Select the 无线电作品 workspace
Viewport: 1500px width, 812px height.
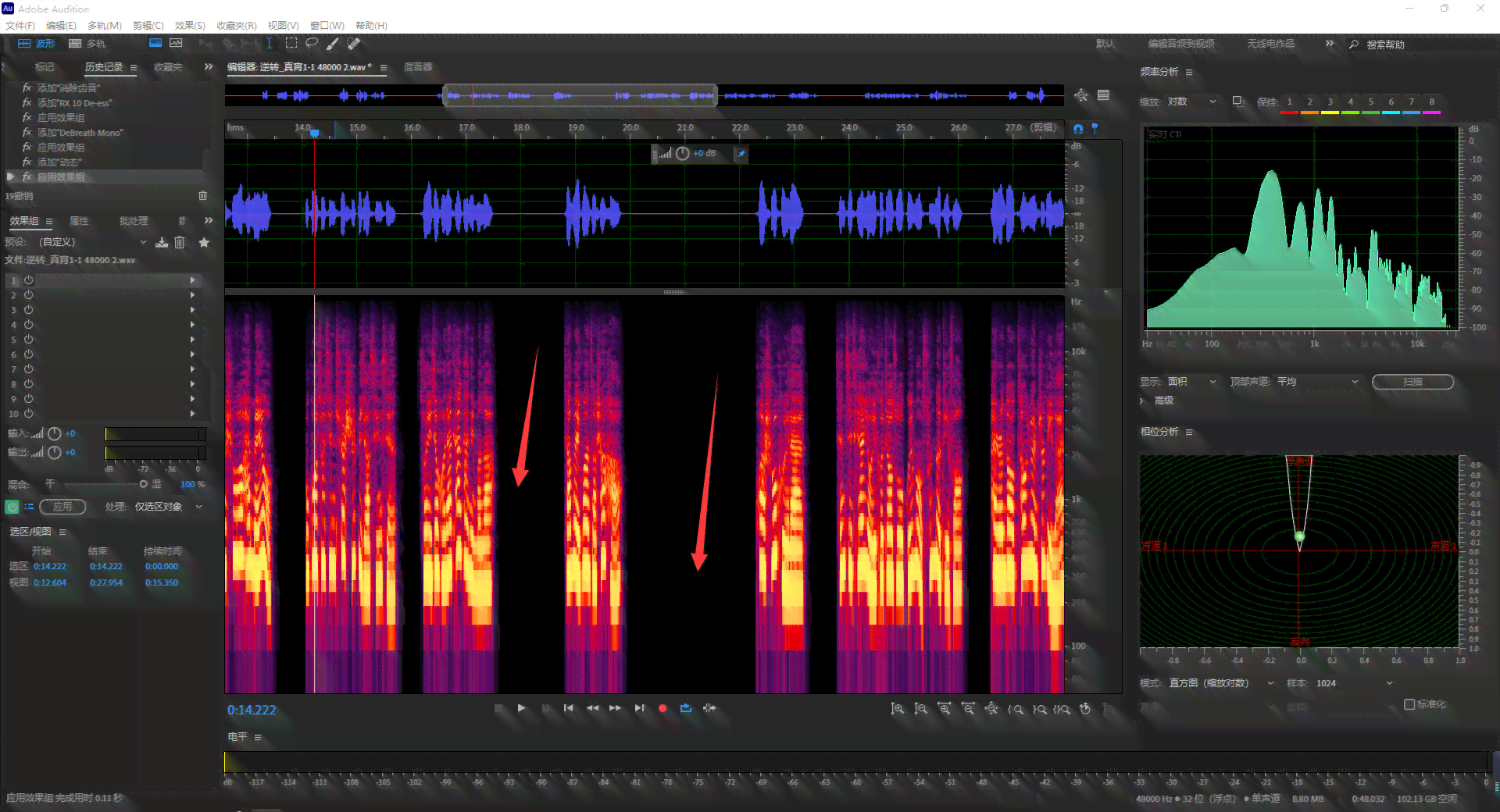(x=1271, y=44)
